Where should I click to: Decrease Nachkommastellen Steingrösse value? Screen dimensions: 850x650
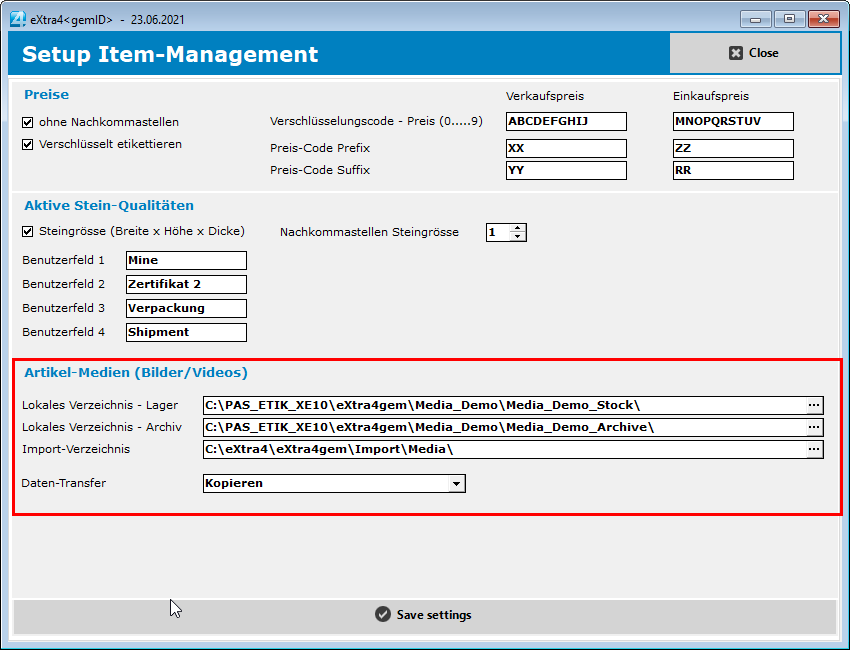[x=517, y=237]
